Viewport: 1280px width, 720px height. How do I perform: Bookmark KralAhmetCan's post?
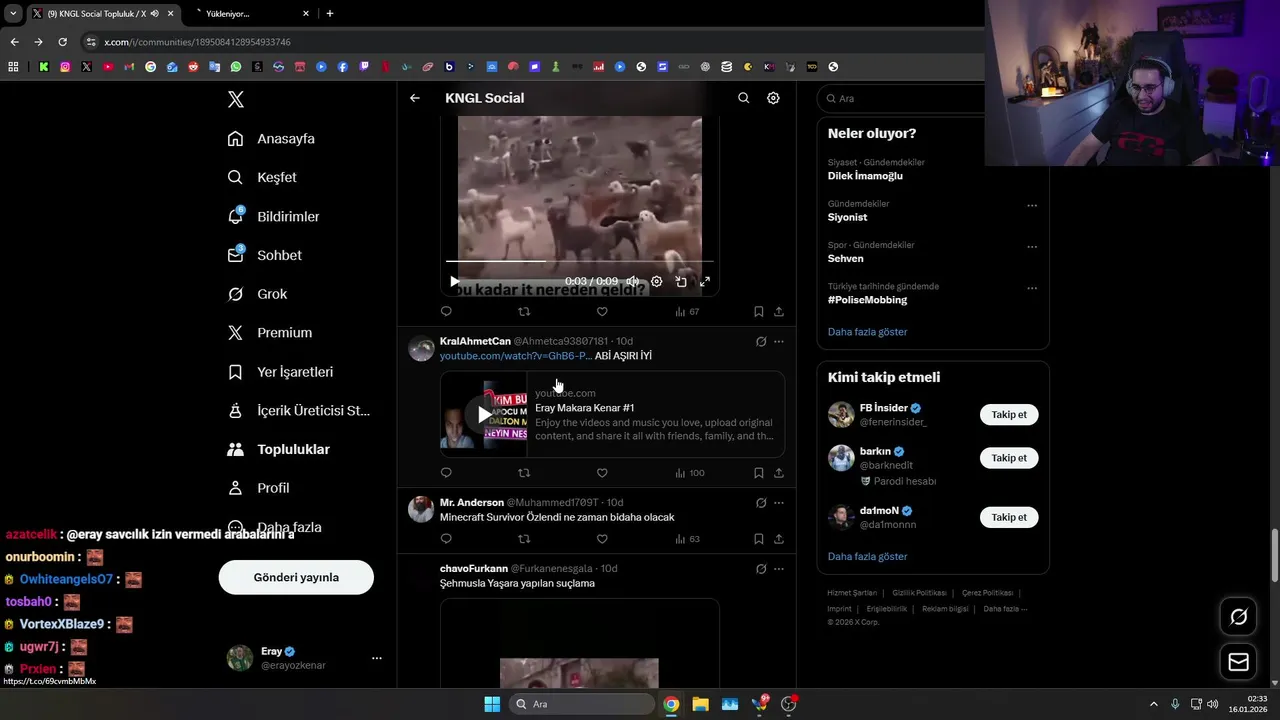click(x=758, y=473)
